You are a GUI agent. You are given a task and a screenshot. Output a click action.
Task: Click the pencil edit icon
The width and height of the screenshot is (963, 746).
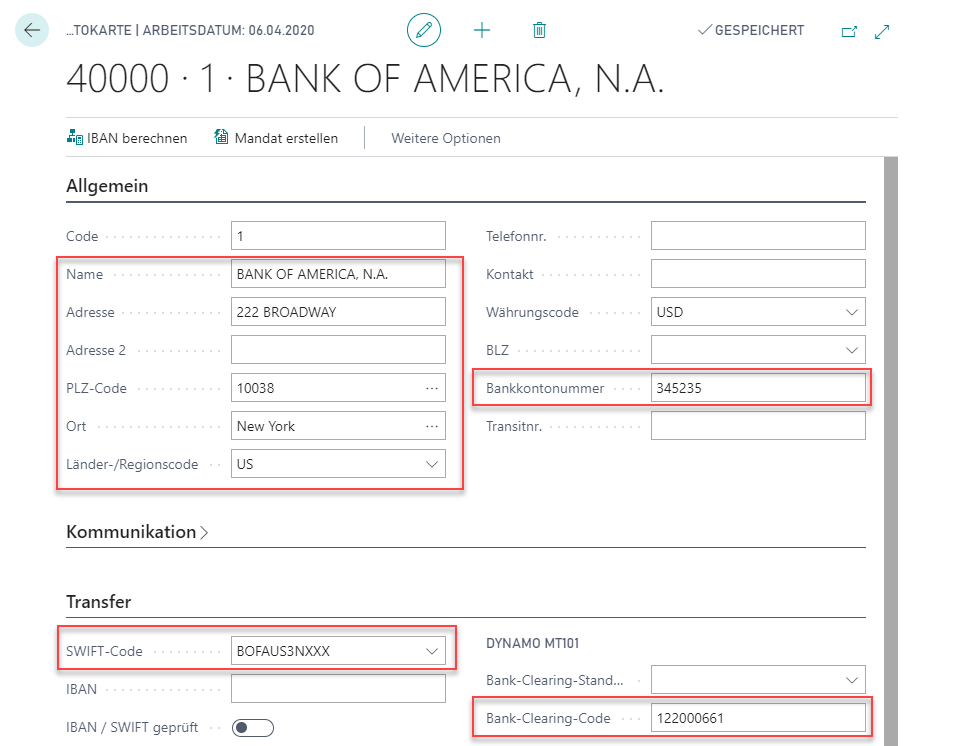pyautogui.click(x=424, y=31)
